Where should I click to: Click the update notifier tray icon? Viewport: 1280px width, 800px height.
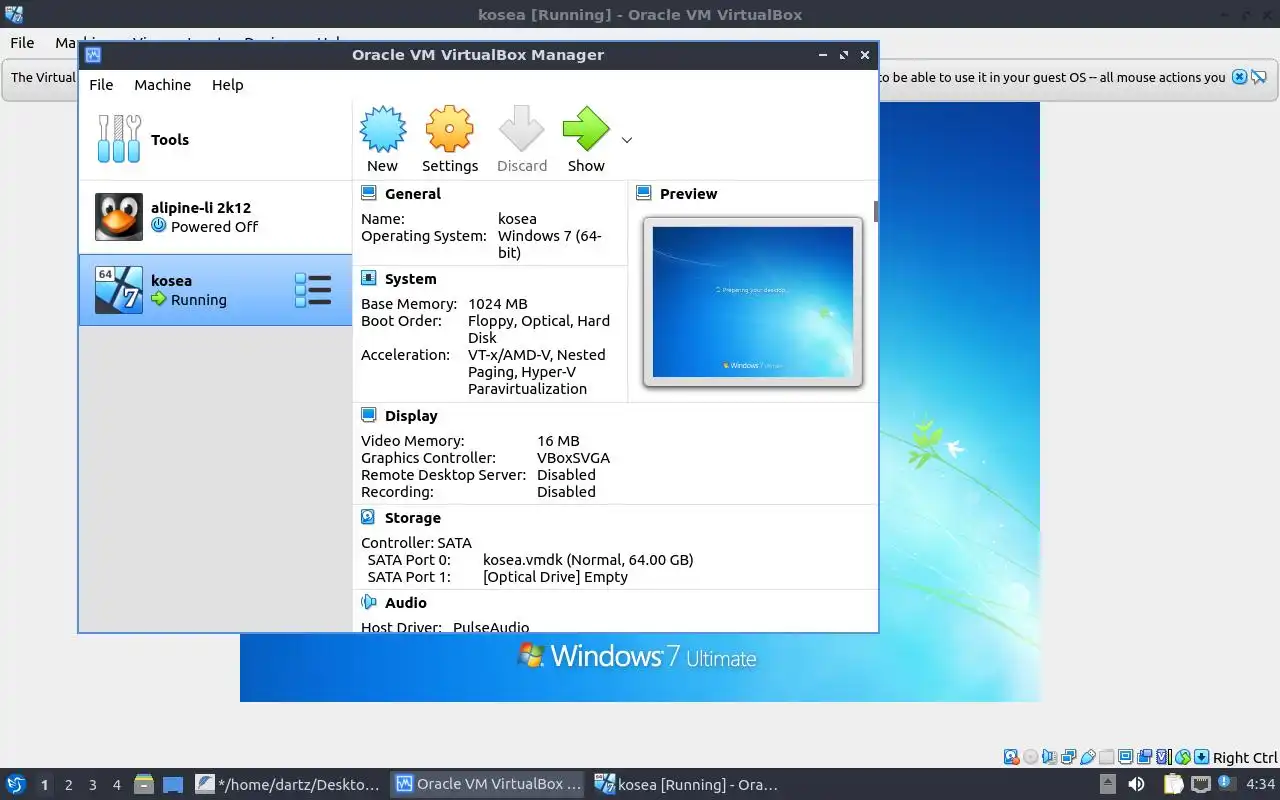point(1226,783)
